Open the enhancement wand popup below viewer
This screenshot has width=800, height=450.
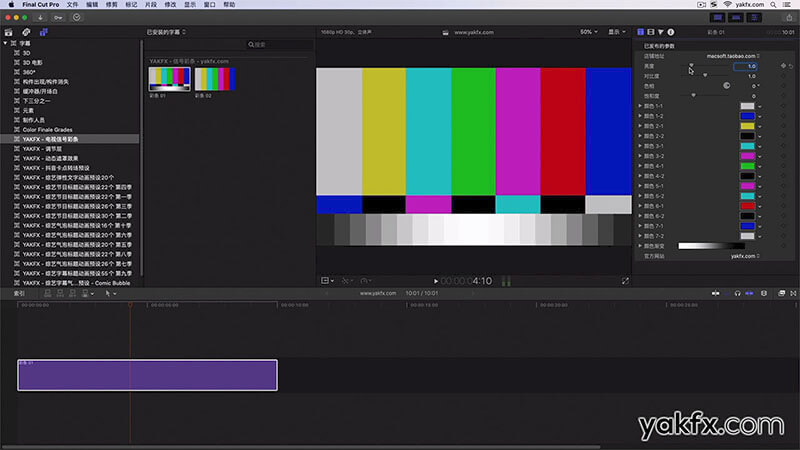coord(347,281)
